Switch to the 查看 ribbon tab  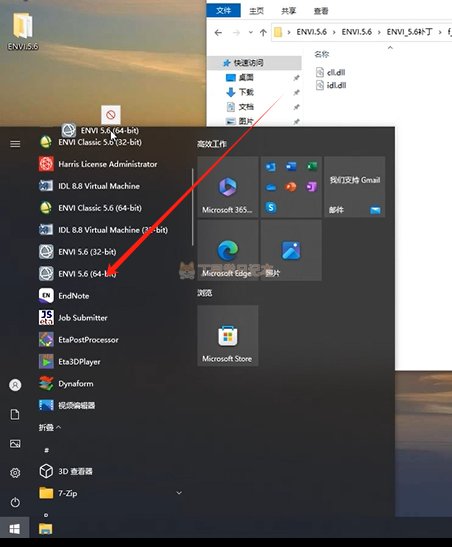(321, 11)
